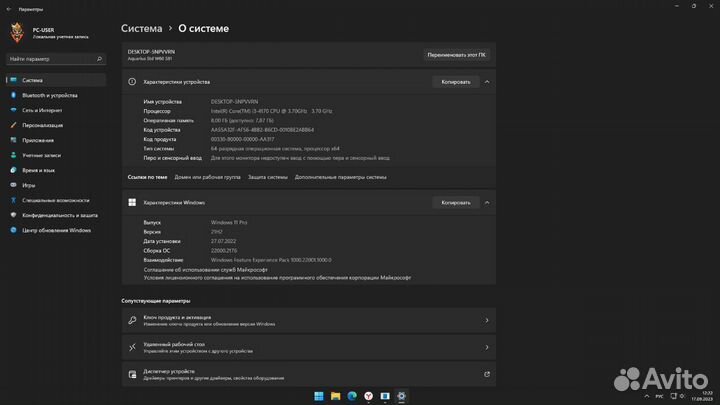Click the Удаленный рабочий стол icon
This screenshot has width=720, height=405.
[132, 348]
